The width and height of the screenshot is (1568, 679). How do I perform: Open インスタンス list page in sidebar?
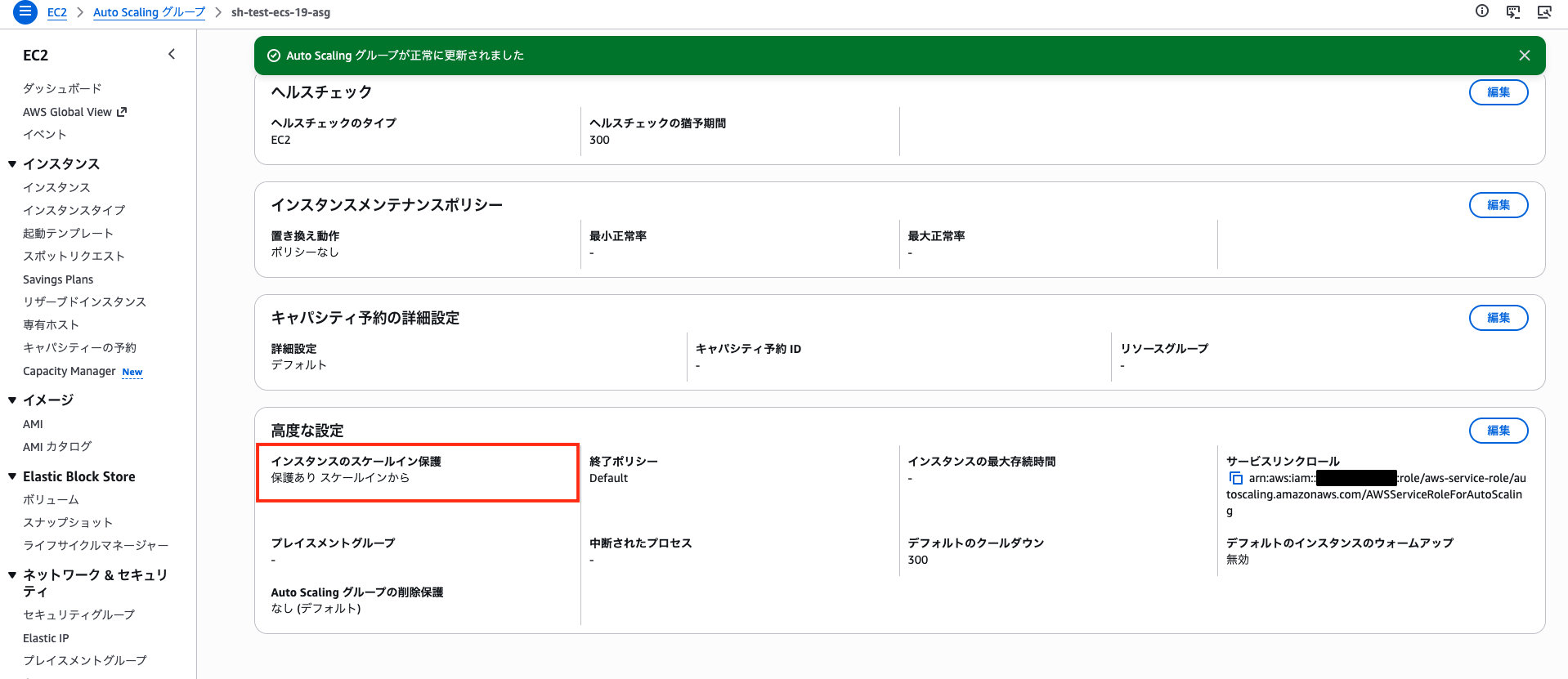tap(56, 187)
